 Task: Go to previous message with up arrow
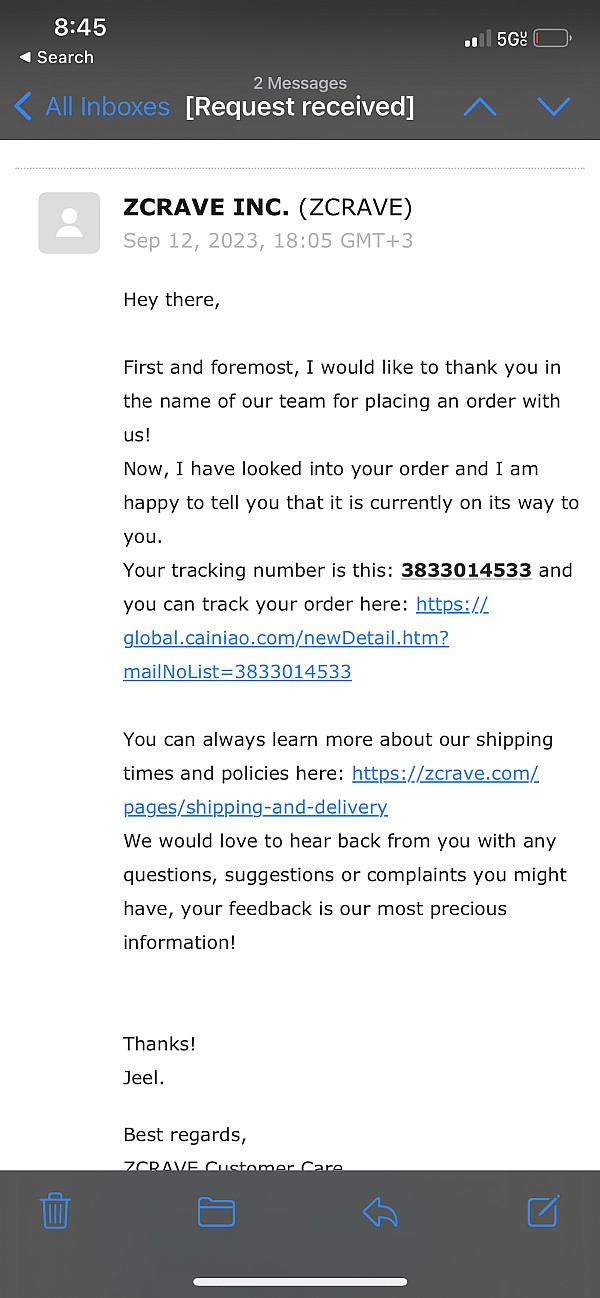480,106
